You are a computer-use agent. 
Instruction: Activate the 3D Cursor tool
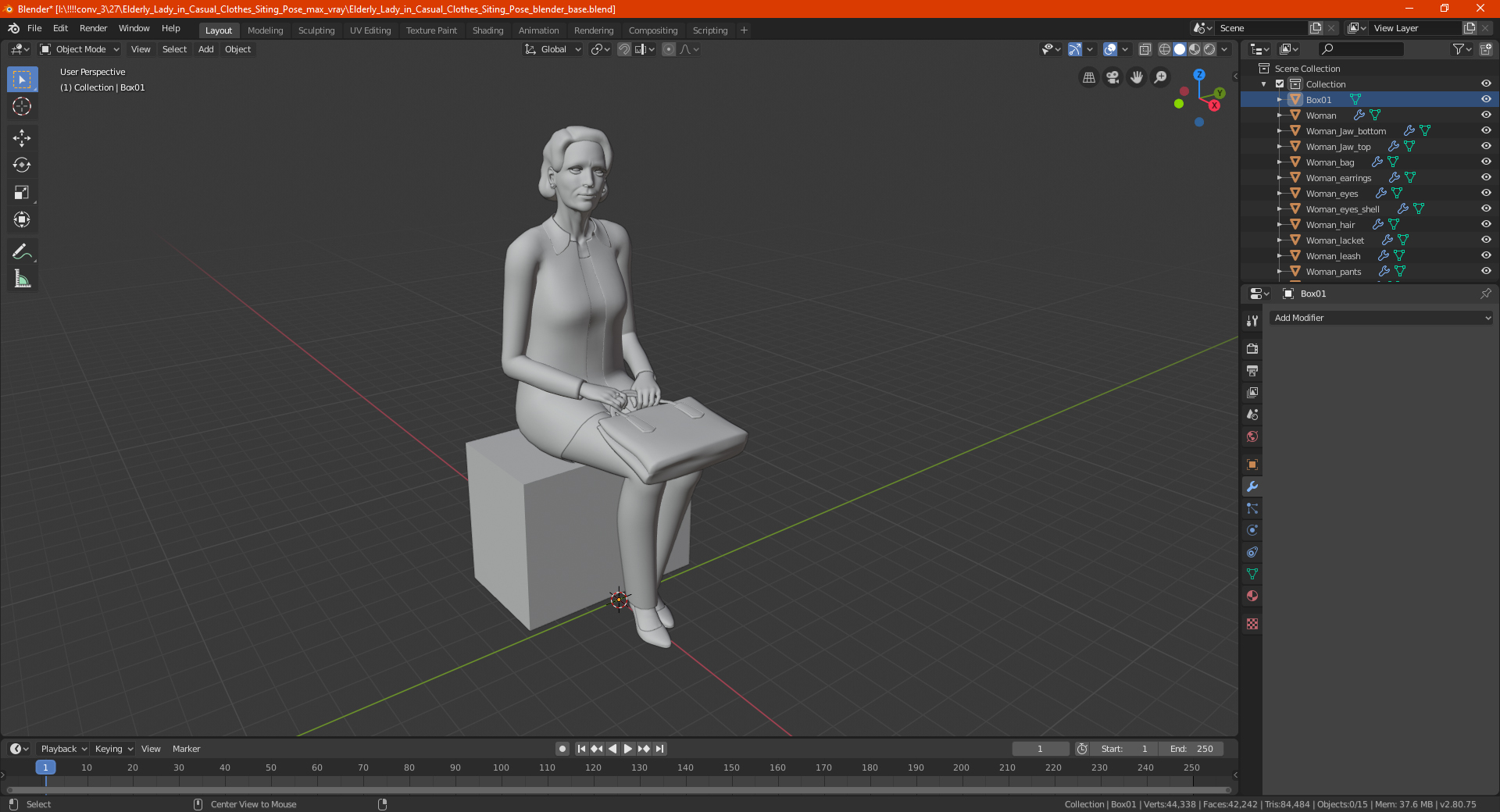point(22,107)
